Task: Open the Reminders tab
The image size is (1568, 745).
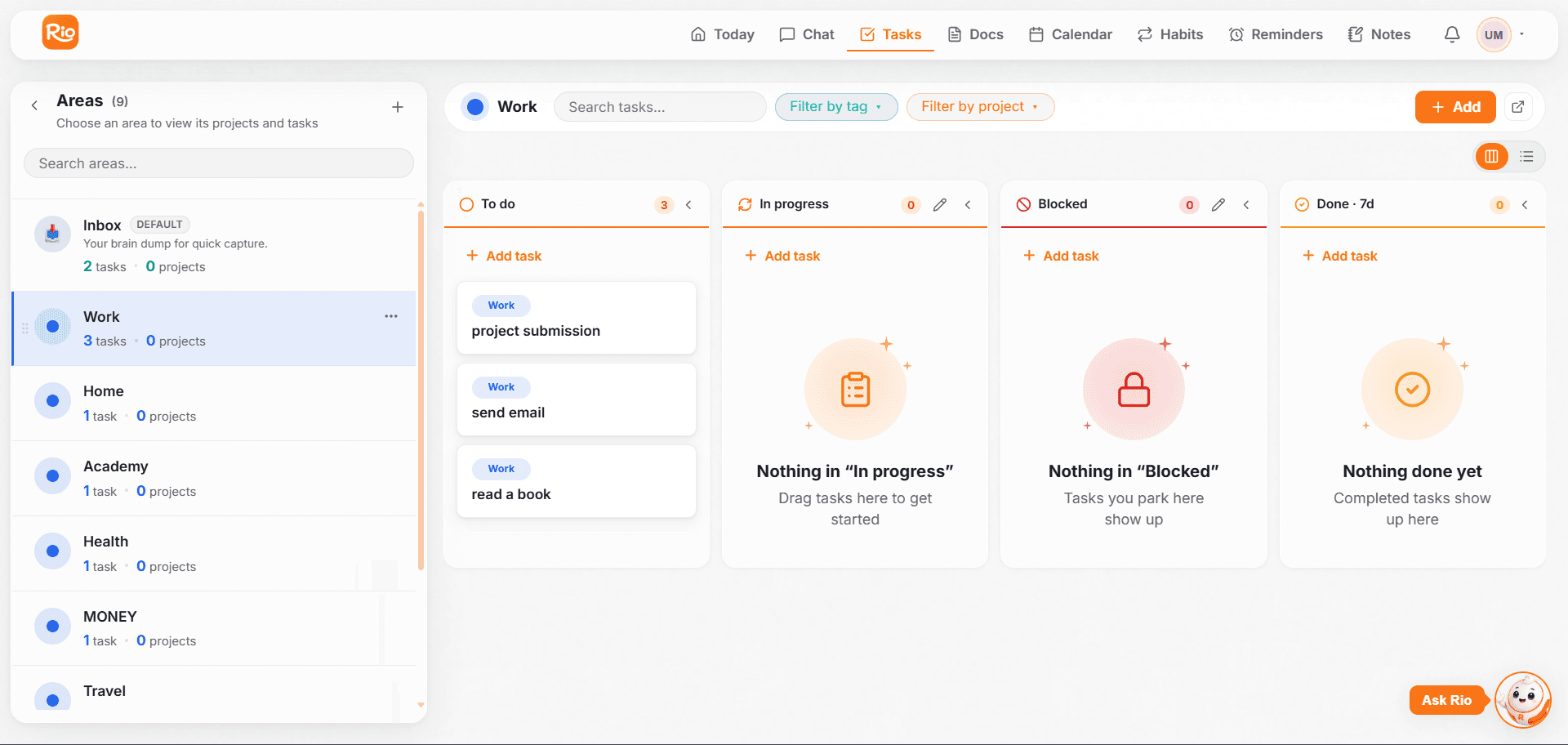Action: (1276, 34)
